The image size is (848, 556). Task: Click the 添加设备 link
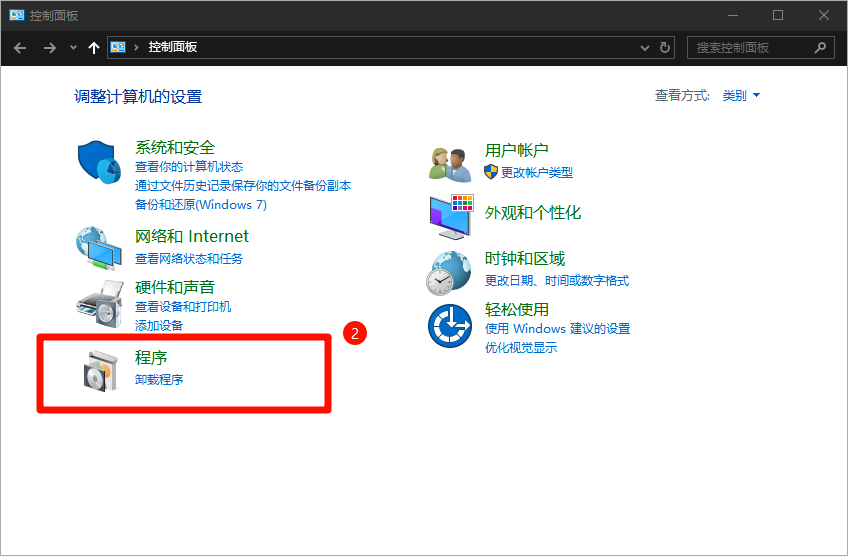click(x=159, y=325)
